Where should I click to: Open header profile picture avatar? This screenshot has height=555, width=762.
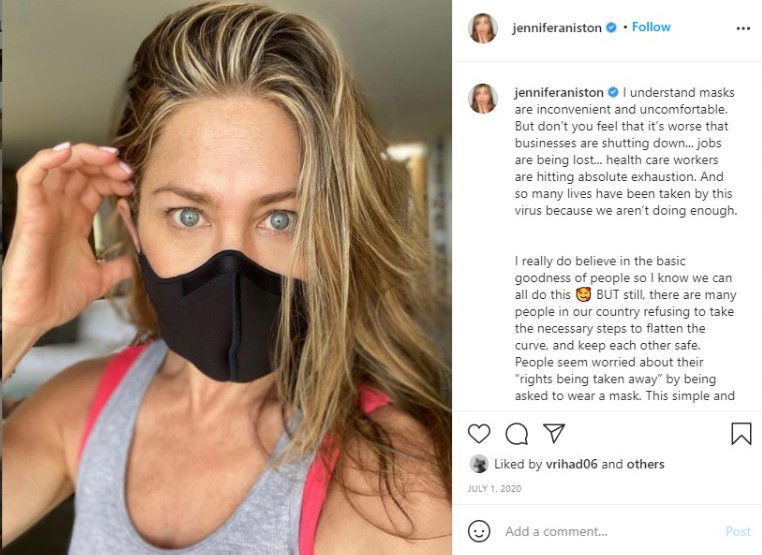[x=483, y=28]
